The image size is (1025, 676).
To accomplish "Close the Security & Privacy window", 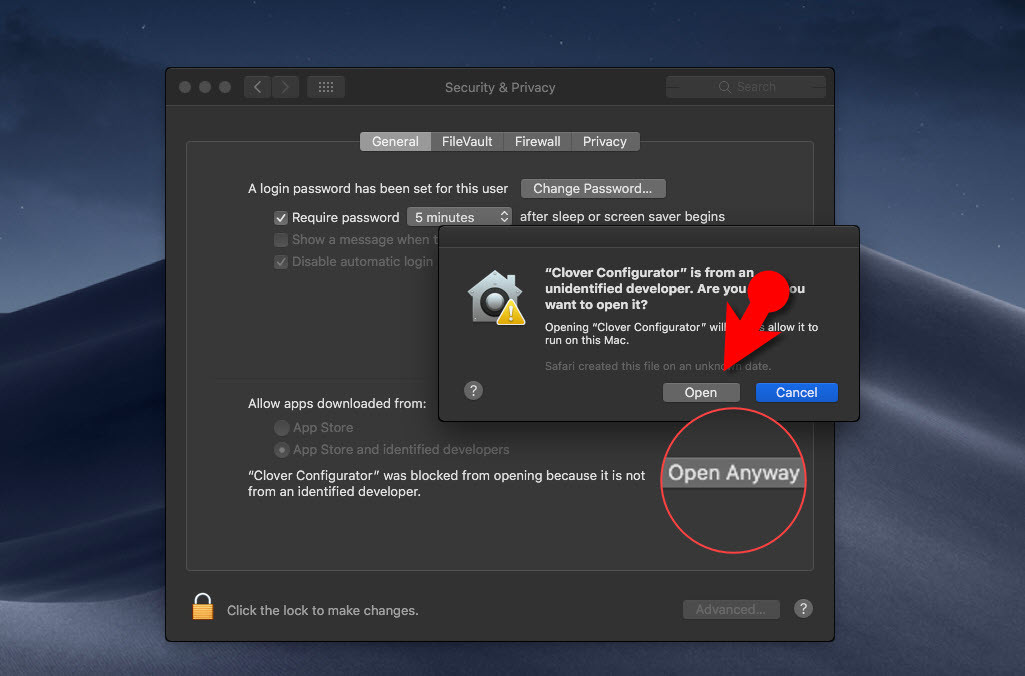I will [185, 87].
